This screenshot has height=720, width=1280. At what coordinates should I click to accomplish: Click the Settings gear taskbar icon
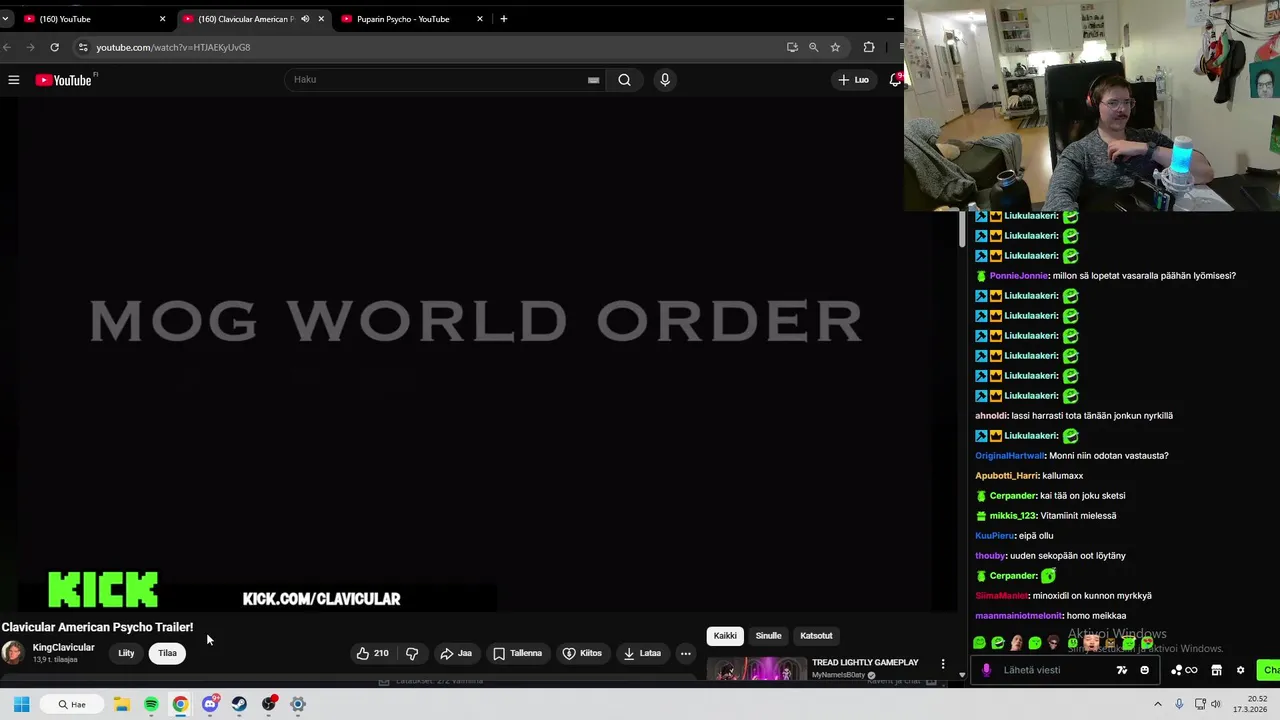(x=298, y=704)
